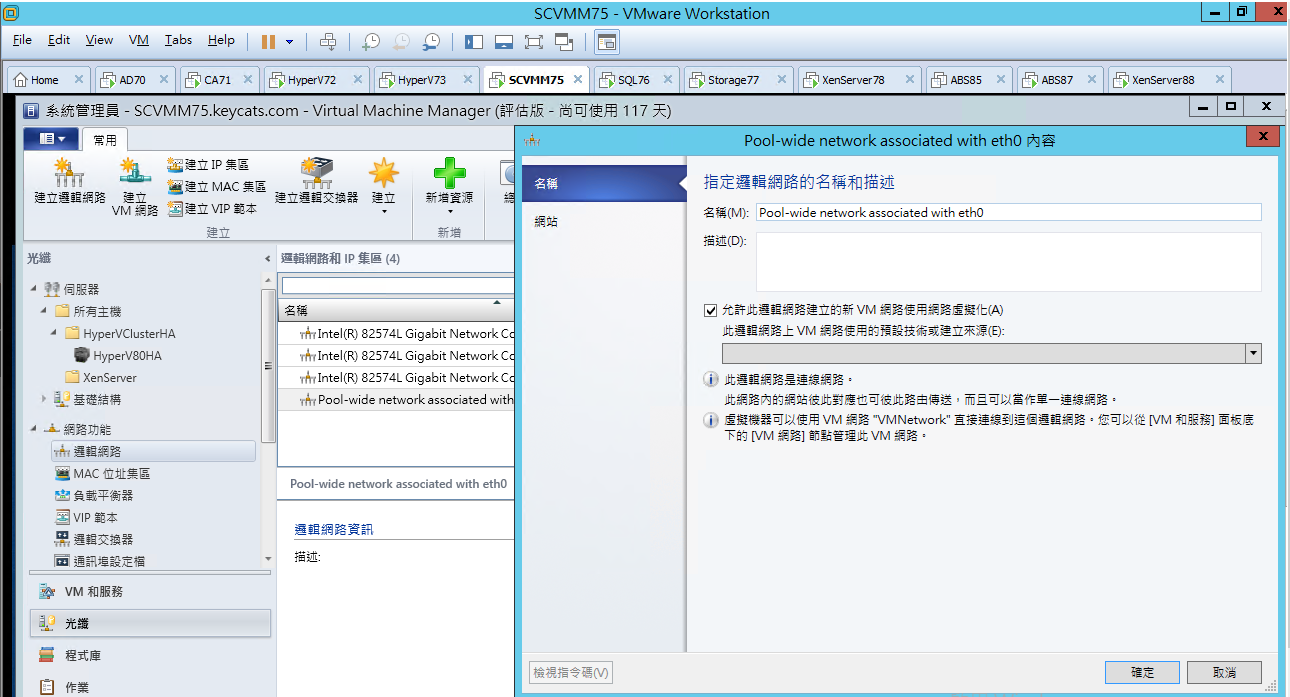Select the XenServer folder in the tree

(x=101, y=377)
